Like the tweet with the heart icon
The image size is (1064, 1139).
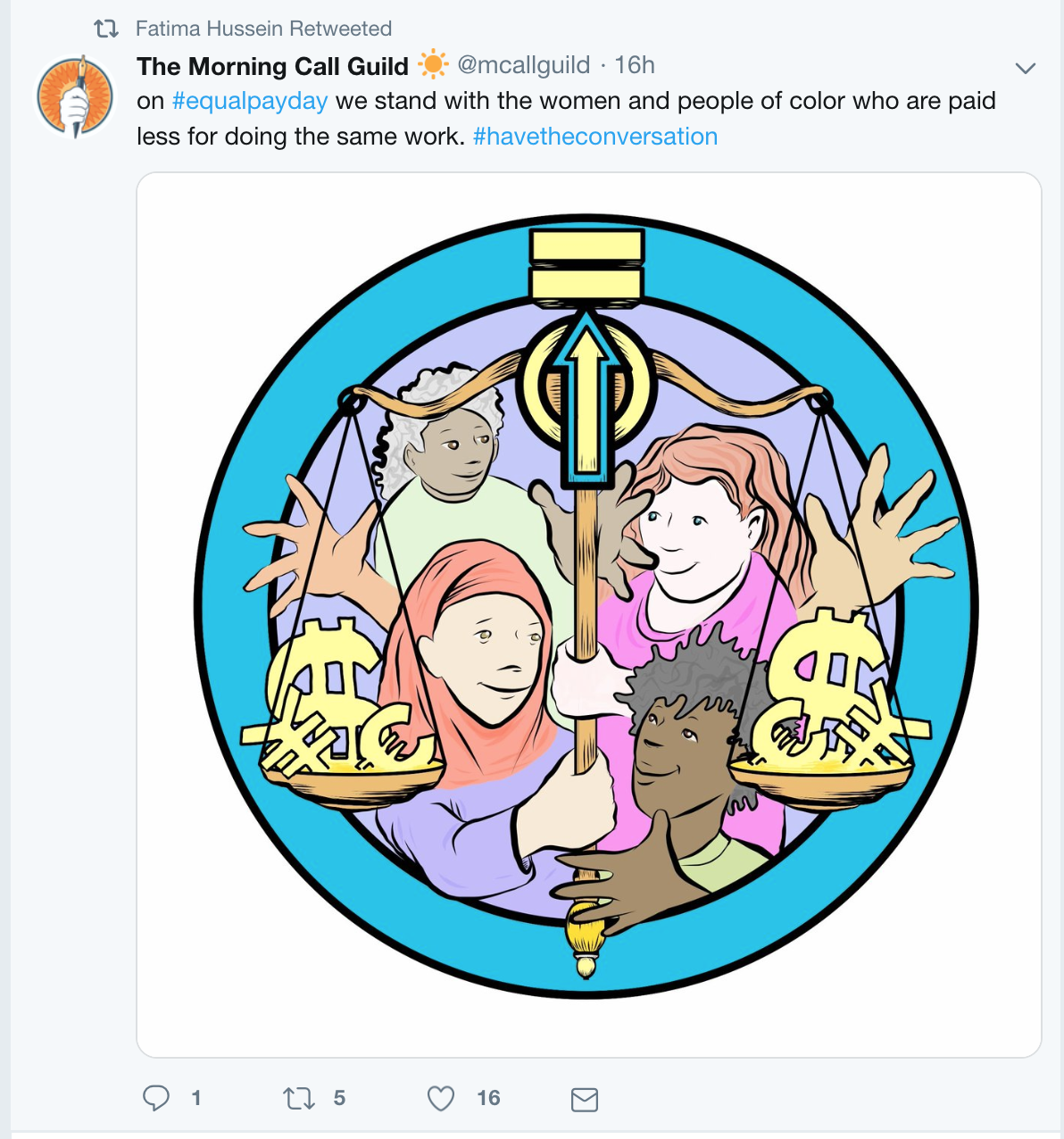[x=441, y=1098]
